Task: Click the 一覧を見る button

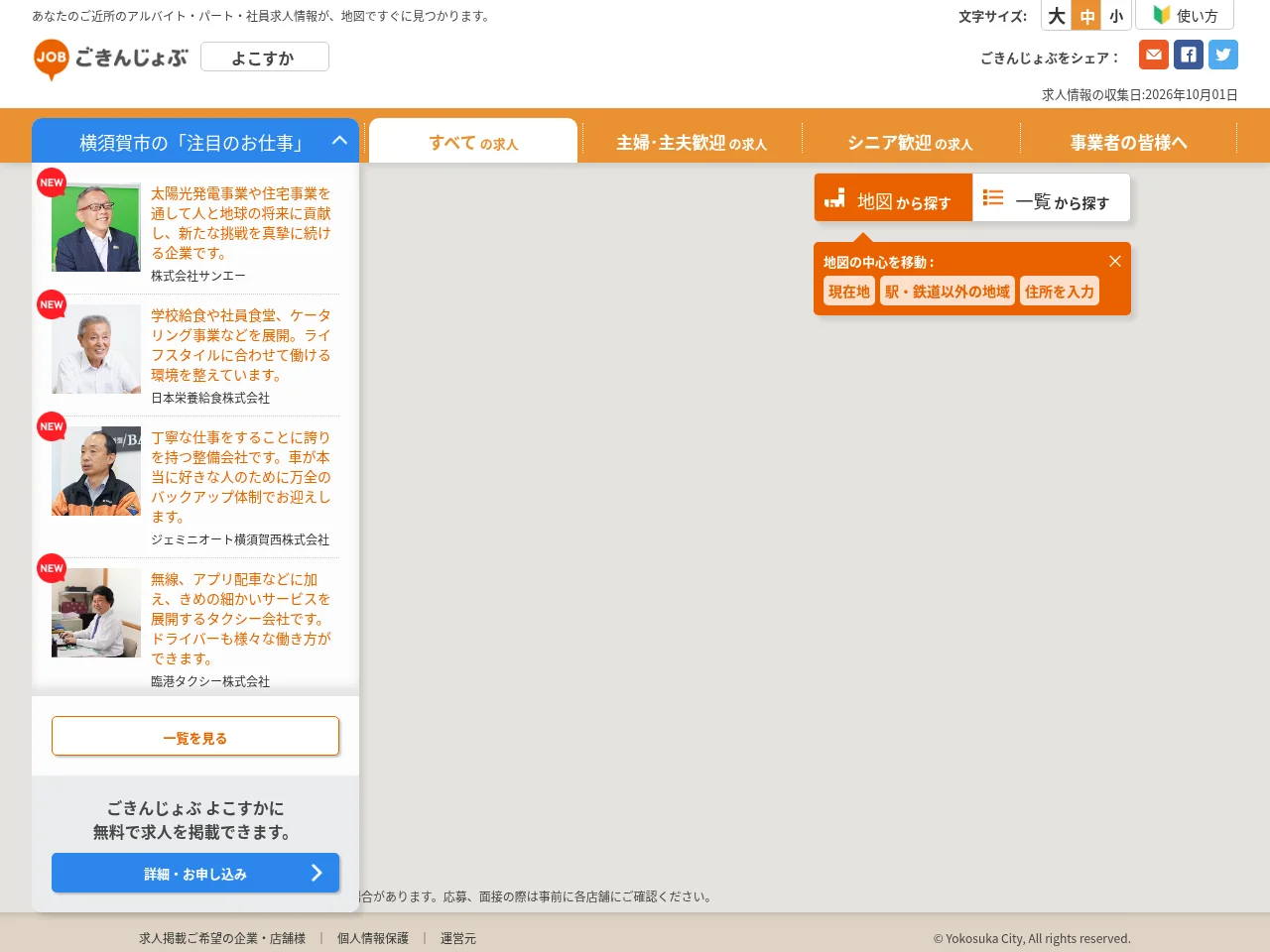Action: click(x=195, y=737)
